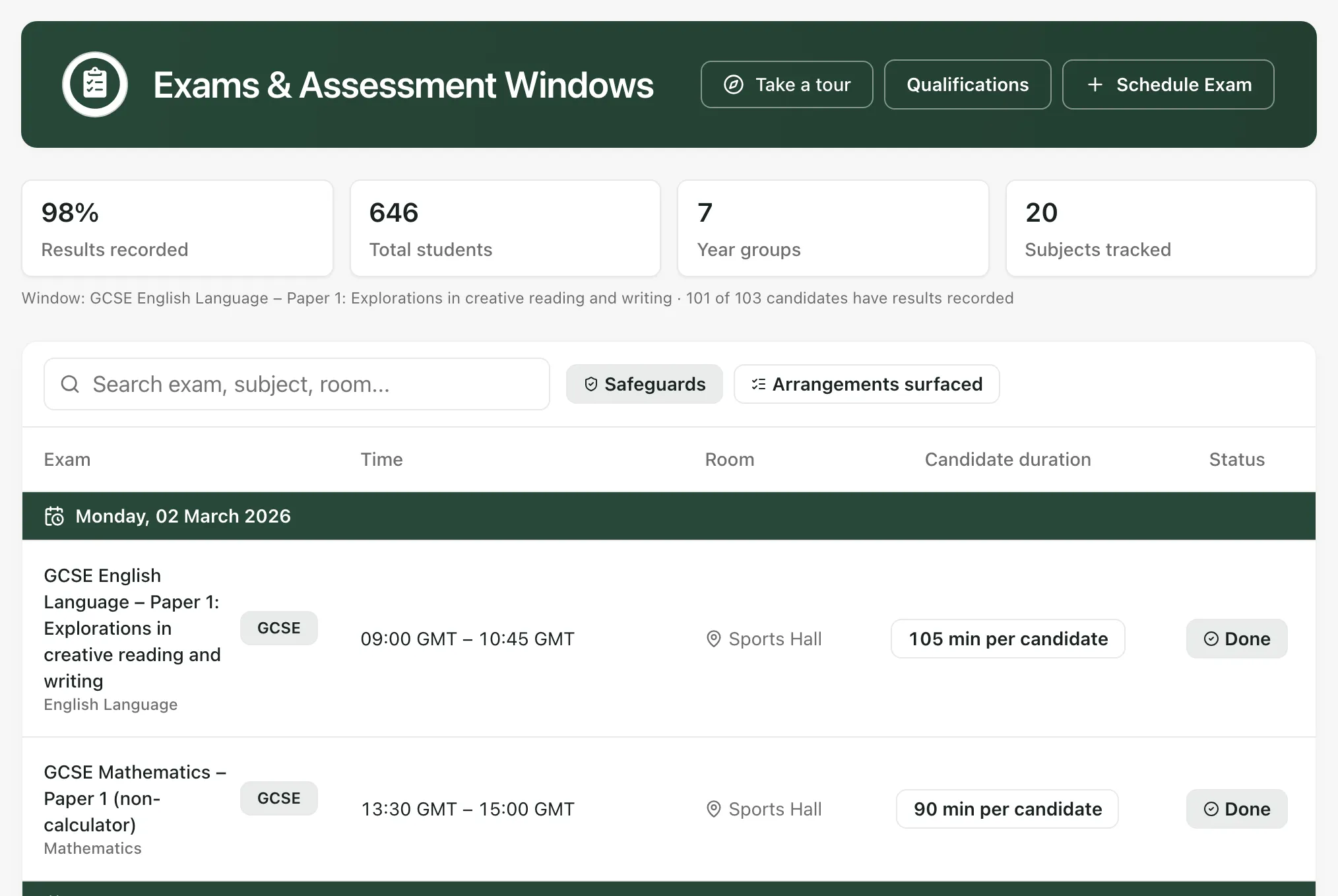Focus the Search exam, subject, room field
1338x896 pixels.
click(x=297, y=384)
